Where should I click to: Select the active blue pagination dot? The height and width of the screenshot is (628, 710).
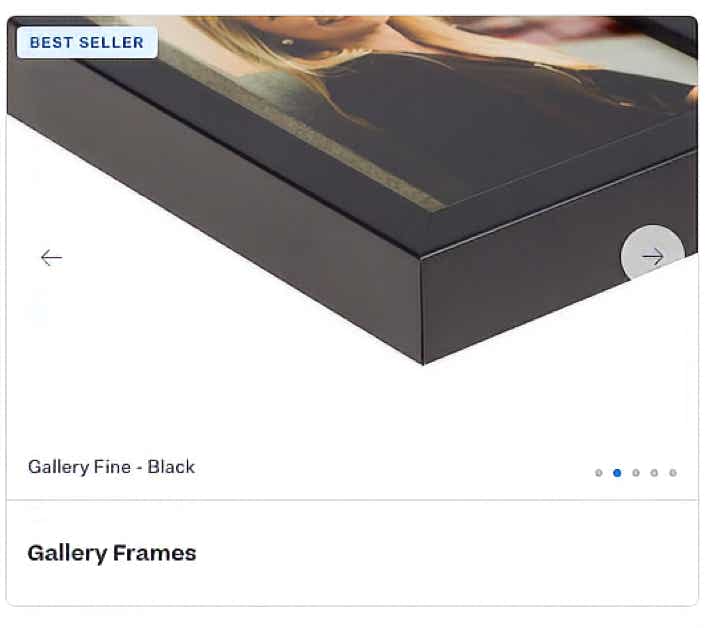[617, 473]
